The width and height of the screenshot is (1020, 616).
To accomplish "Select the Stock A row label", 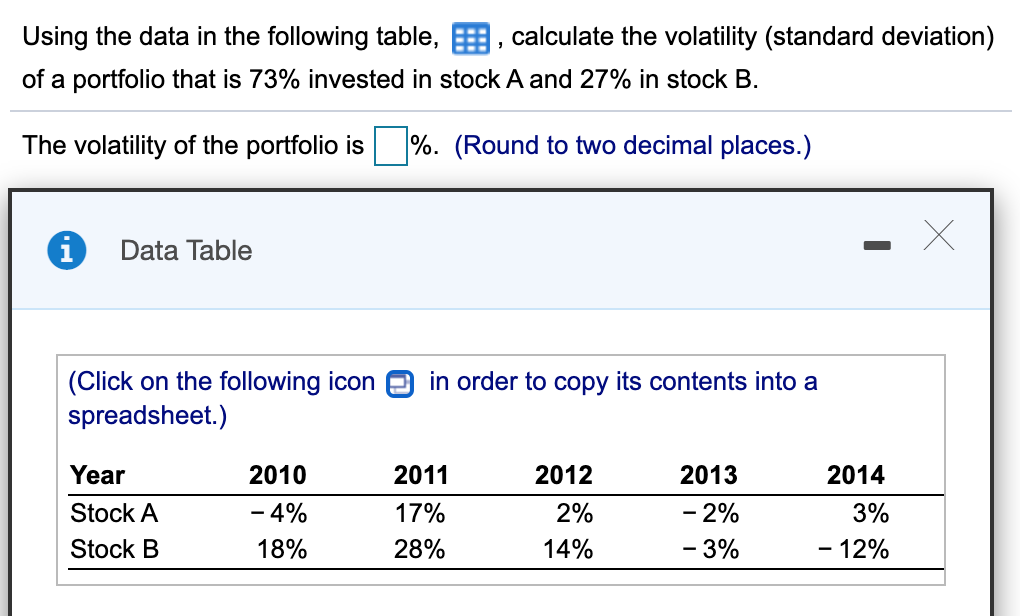I will click(x=114, y=513).
